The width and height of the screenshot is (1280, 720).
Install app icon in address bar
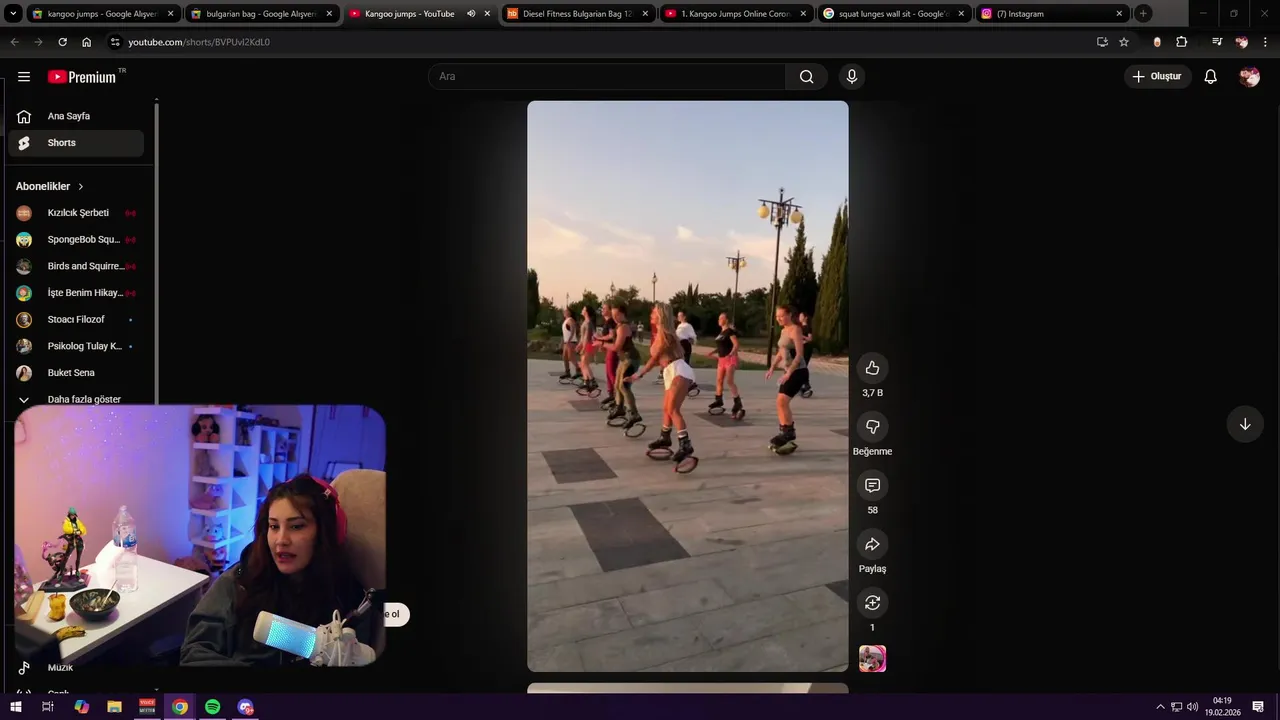click(x=1102, y=42)
